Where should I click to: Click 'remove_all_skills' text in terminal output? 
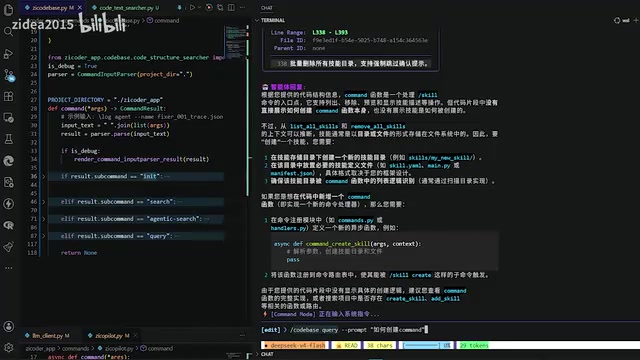378,126
